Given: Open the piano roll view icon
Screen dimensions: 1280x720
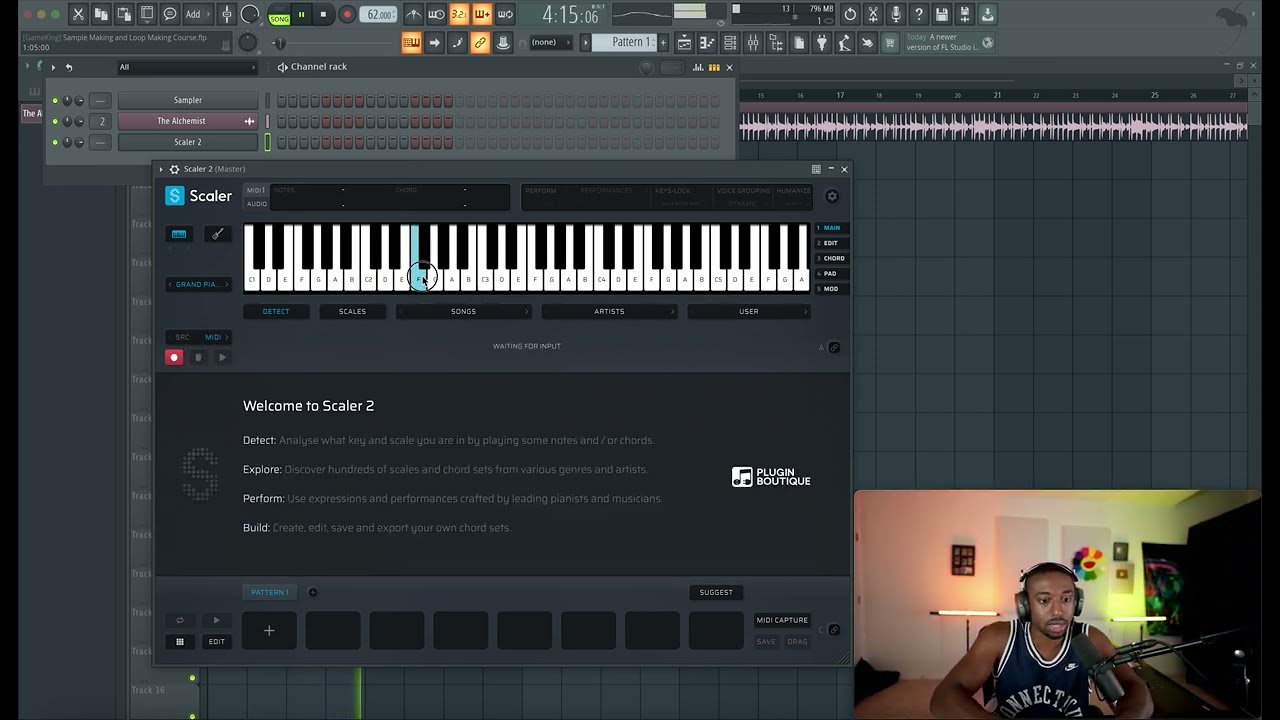Looking at the screenshot, I should click(707, 43).
